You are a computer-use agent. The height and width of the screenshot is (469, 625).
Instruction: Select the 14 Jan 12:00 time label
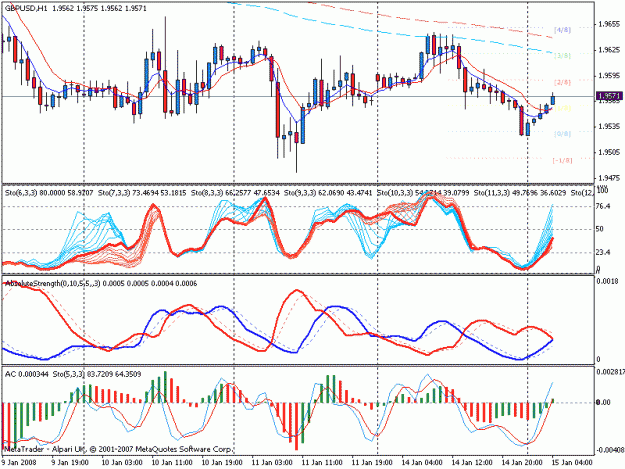pyautogui.click(x=472, y=463)
